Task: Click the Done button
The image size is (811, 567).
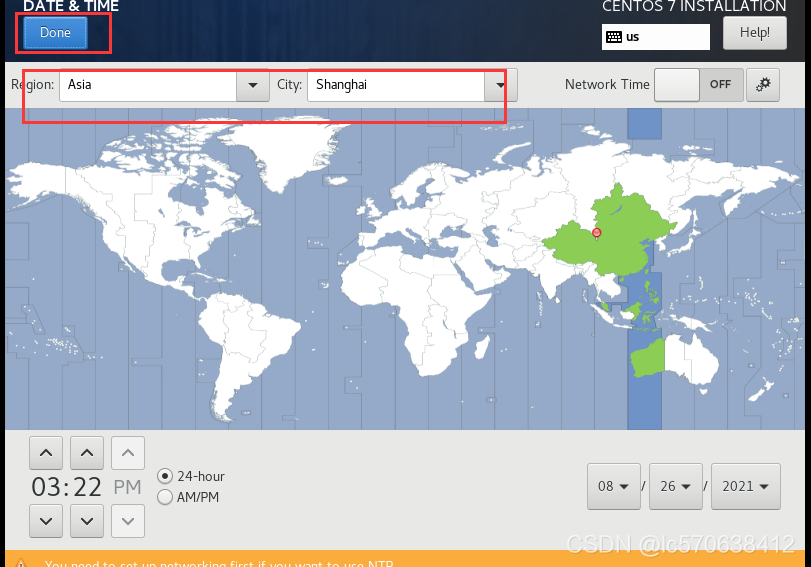Action: pos(55,33)
